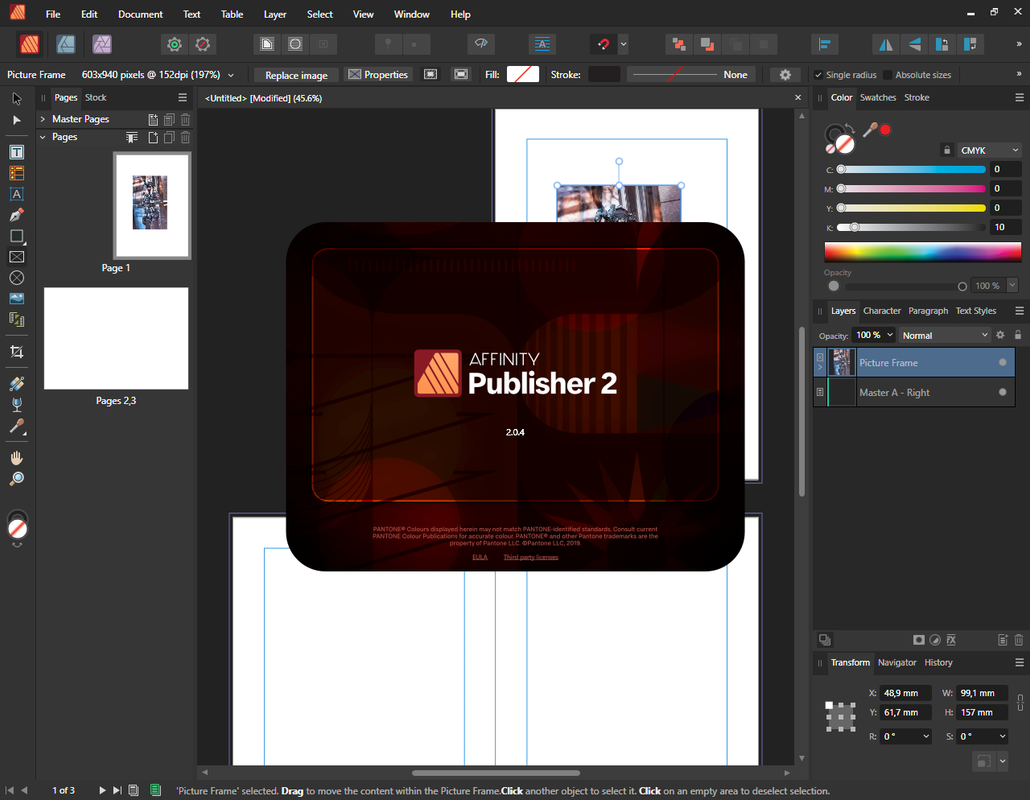
Task: Switch to the Swatches tab
Action: 878,97
